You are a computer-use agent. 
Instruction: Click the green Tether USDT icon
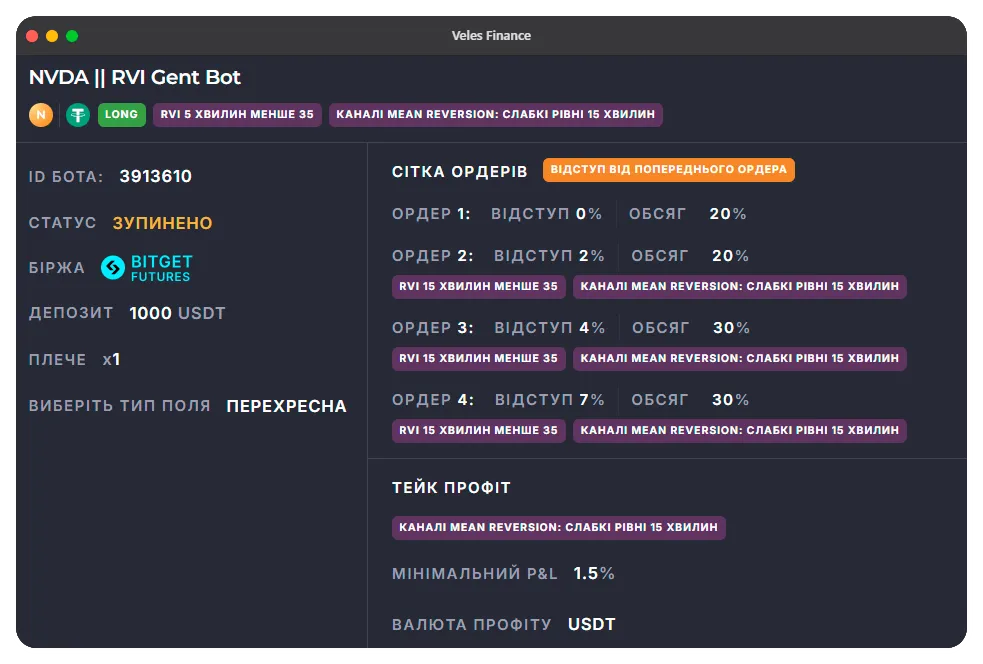(78, 115)
